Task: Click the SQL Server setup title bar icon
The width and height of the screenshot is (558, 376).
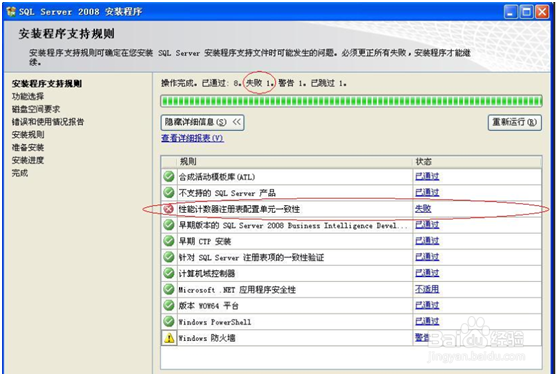Action: pos(11,11)
